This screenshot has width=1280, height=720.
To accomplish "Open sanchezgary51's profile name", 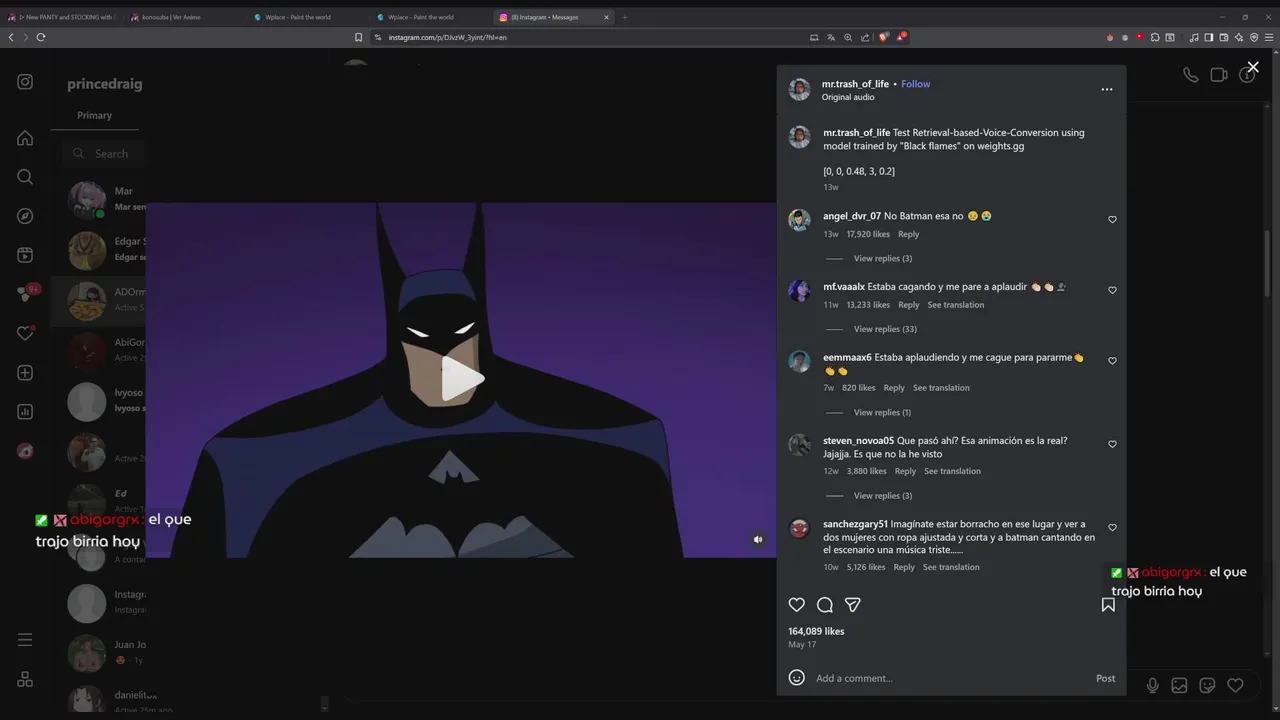I will point(855,524).
